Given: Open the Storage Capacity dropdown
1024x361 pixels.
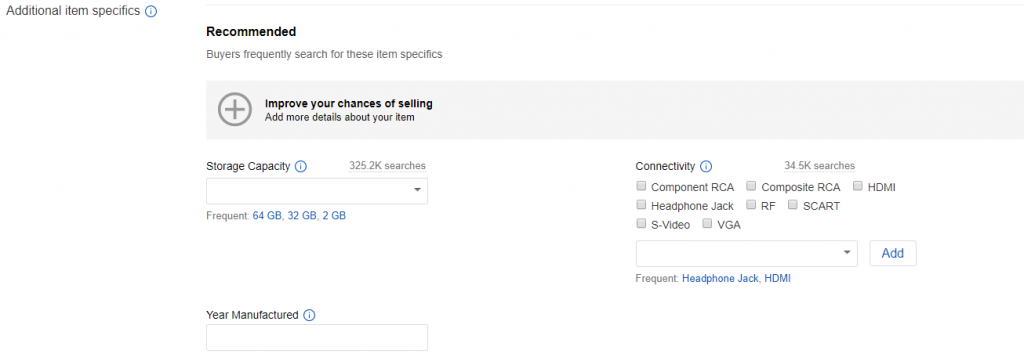Looking at the screenshot, I should point(317,191).
